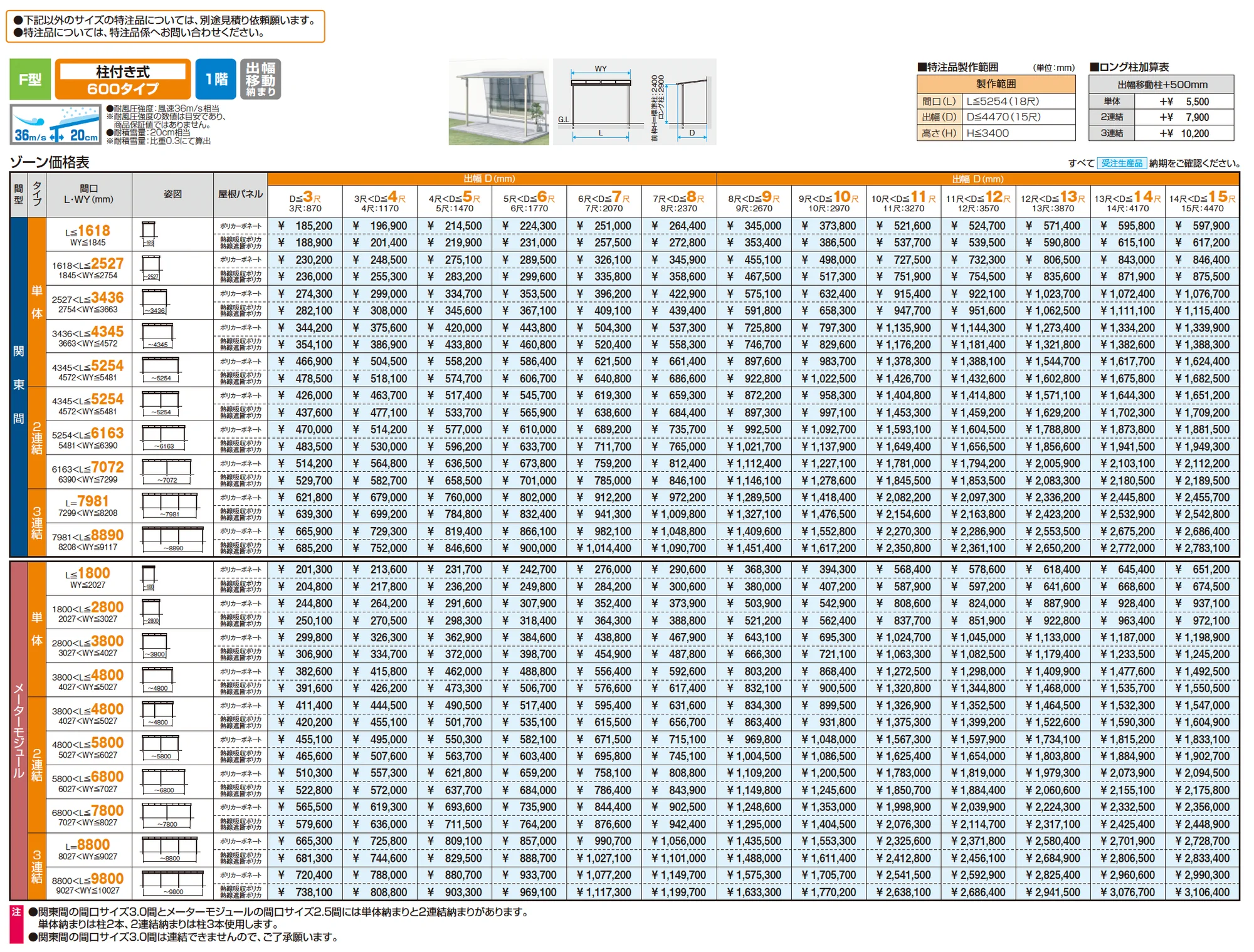Screen dimensions: 1254x952
Task: Click the pink 注 note badge
Action: 16,924
